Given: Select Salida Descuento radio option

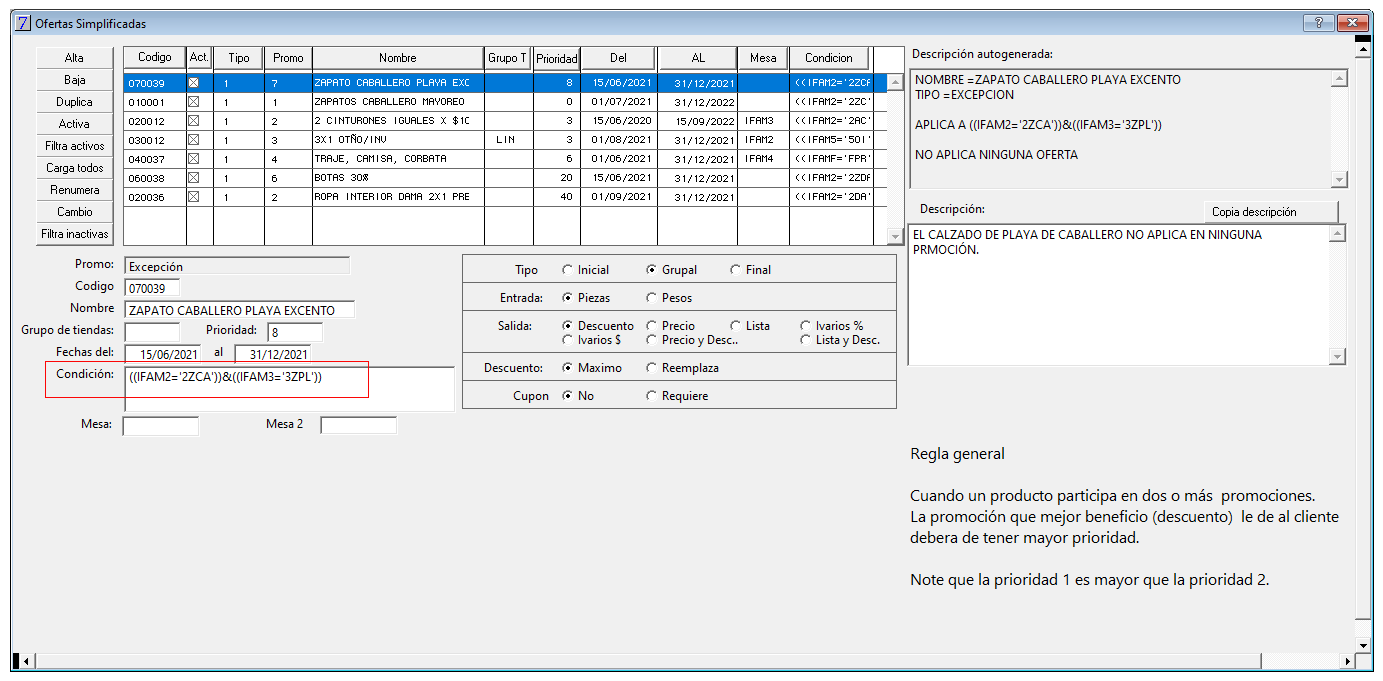Looking at the screenshot, I should point(598,326).
